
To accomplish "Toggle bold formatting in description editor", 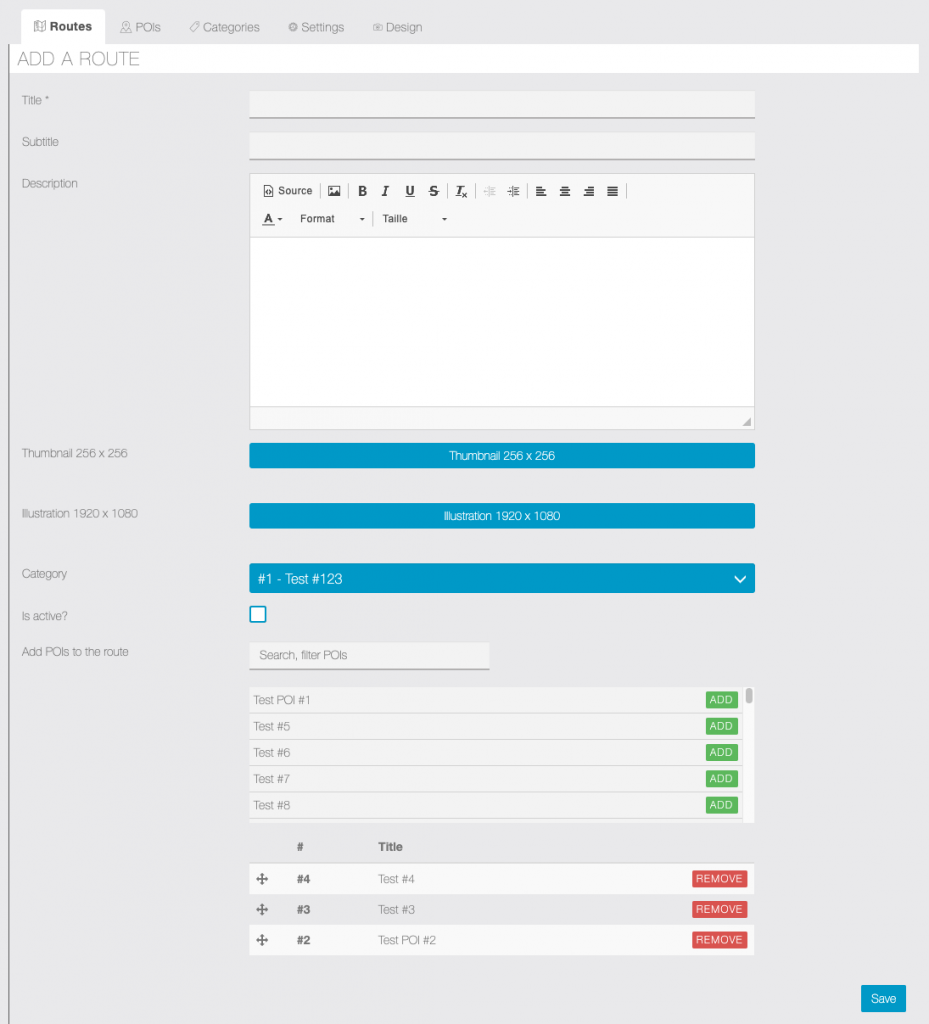I will [362, 191].
